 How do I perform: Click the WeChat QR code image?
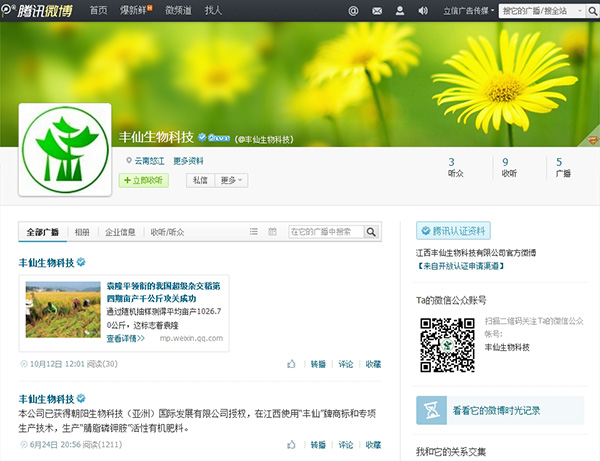[447, 345]
